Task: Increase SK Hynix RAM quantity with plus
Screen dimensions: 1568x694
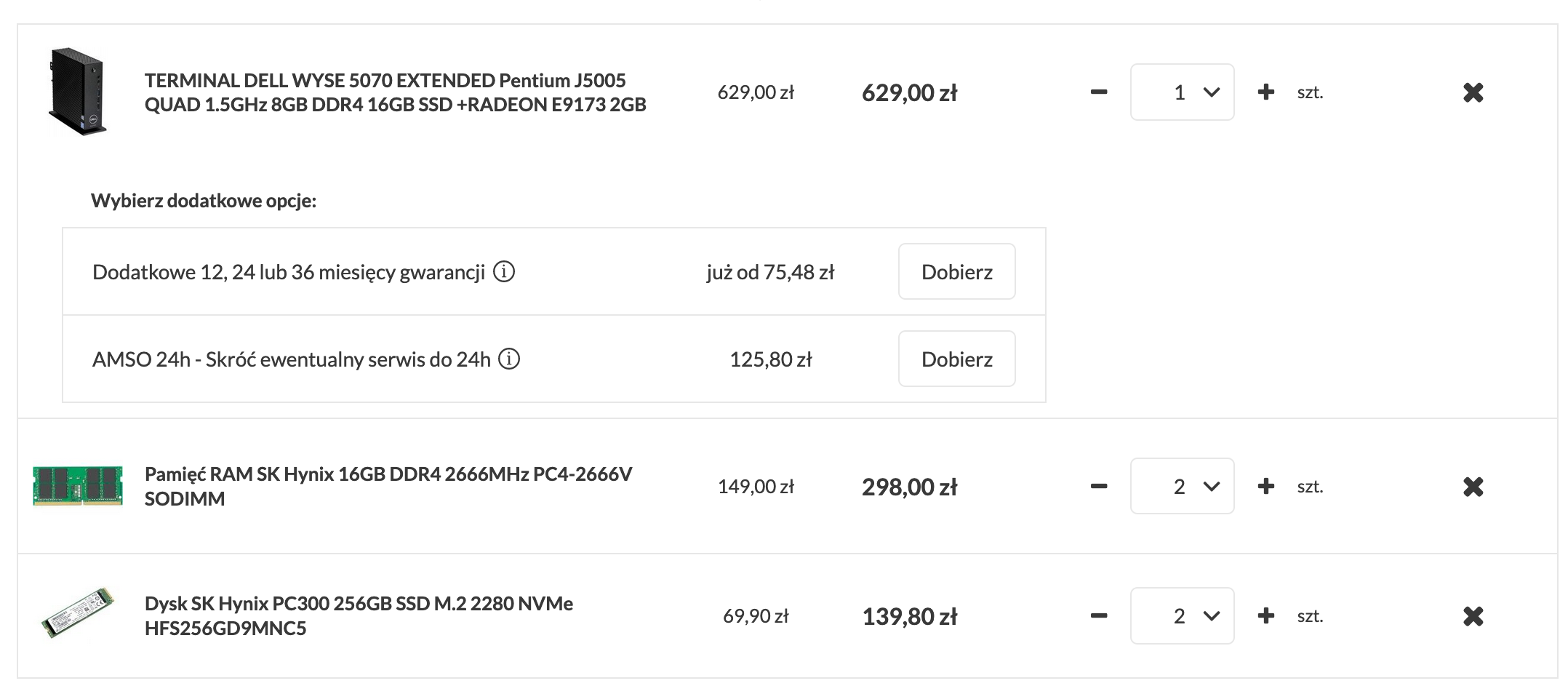Action: tap(1265, 487)
